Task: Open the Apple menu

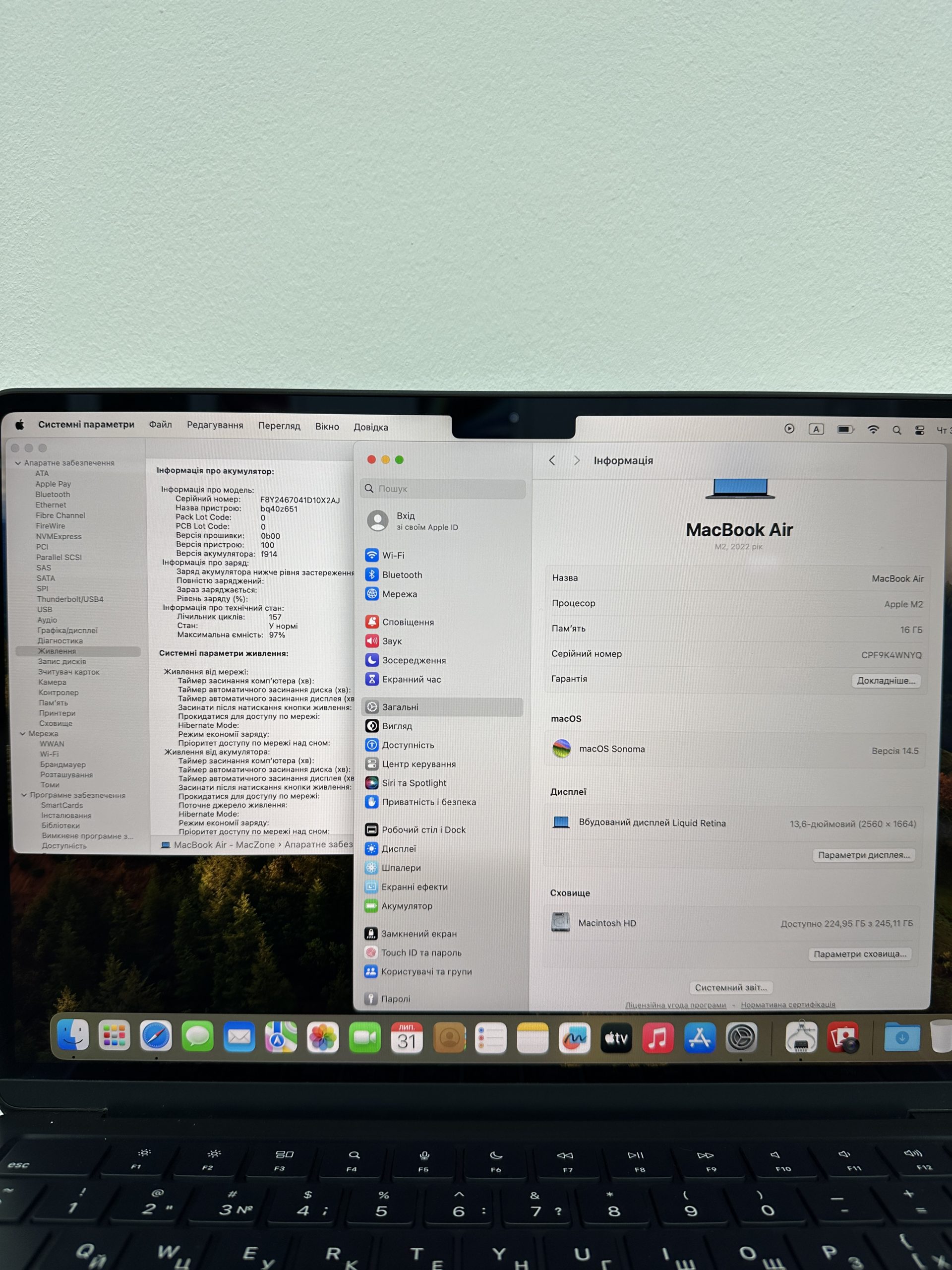Action: click(x=19, y=424)
